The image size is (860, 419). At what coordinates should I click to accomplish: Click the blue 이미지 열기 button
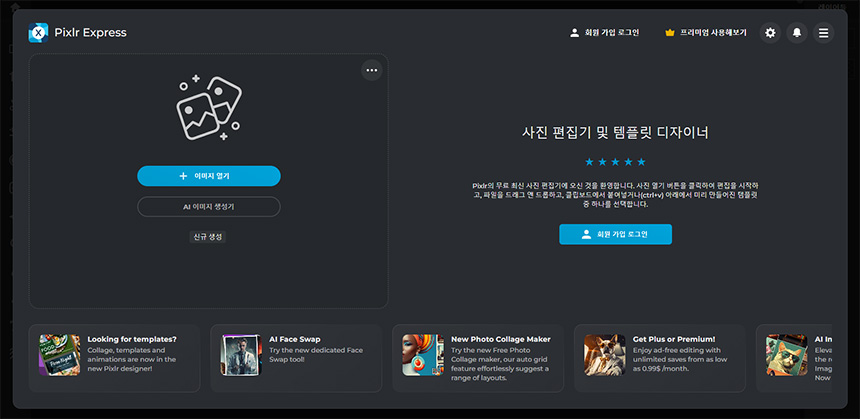coord(209,176)
